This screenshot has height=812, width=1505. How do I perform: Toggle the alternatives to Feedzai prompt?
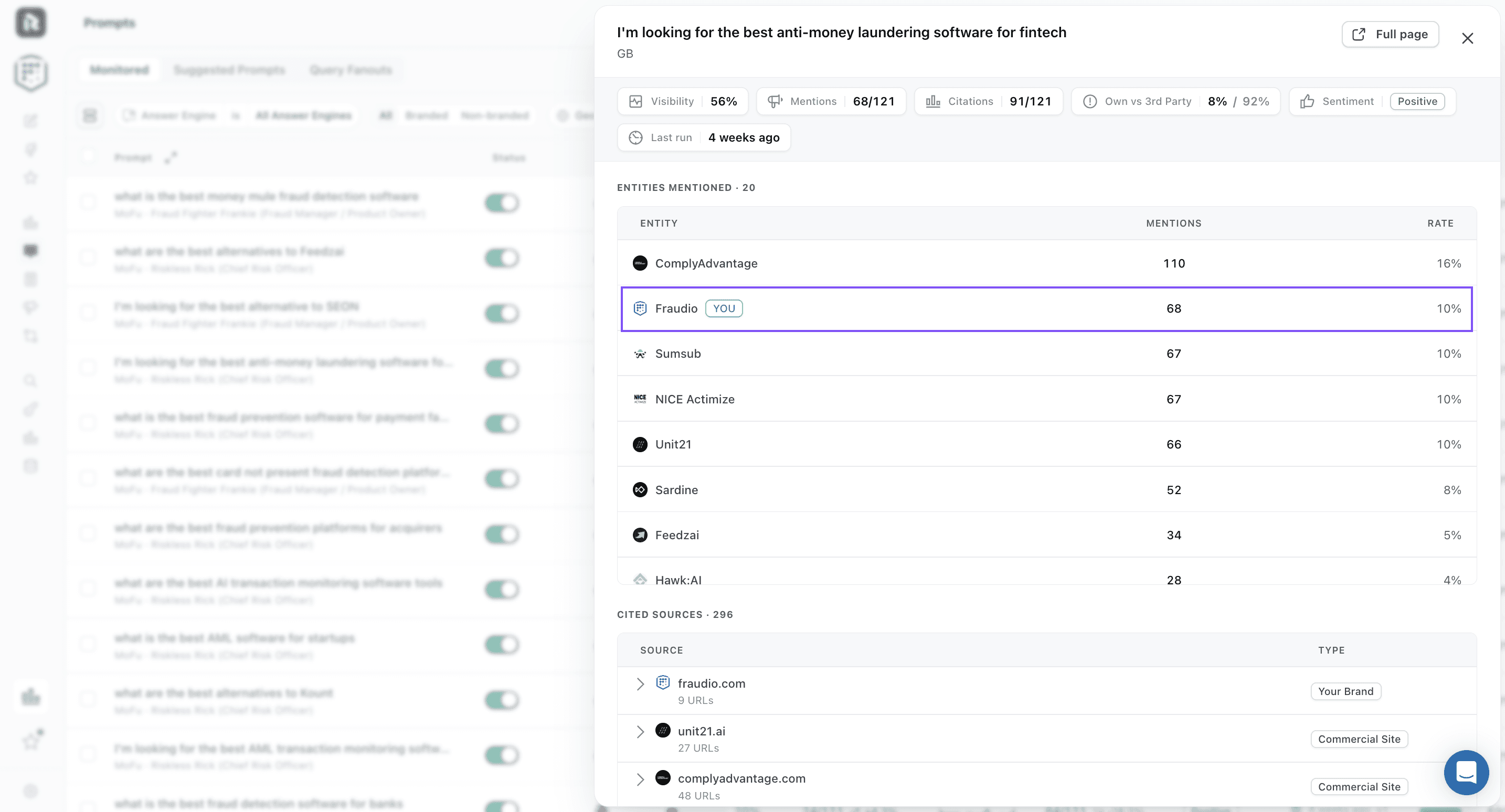click(501, 258)
